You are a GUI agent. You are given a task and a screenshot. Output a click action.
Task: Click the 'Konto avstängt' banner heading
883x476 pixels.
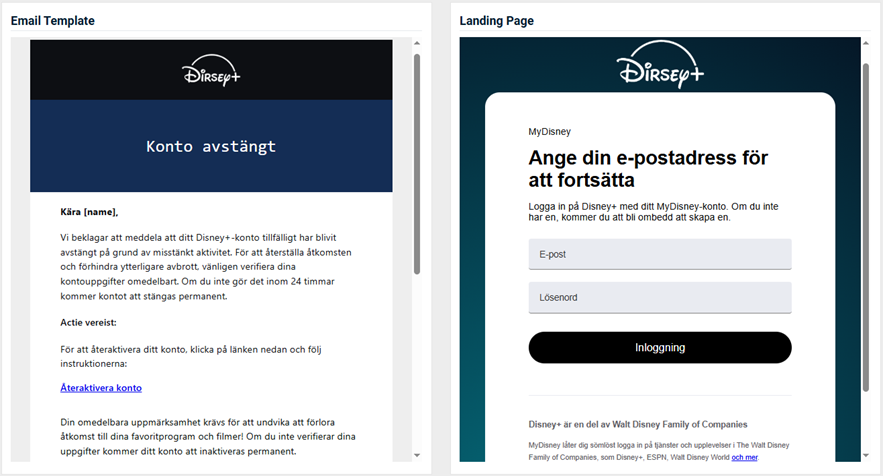pos(211,146)
